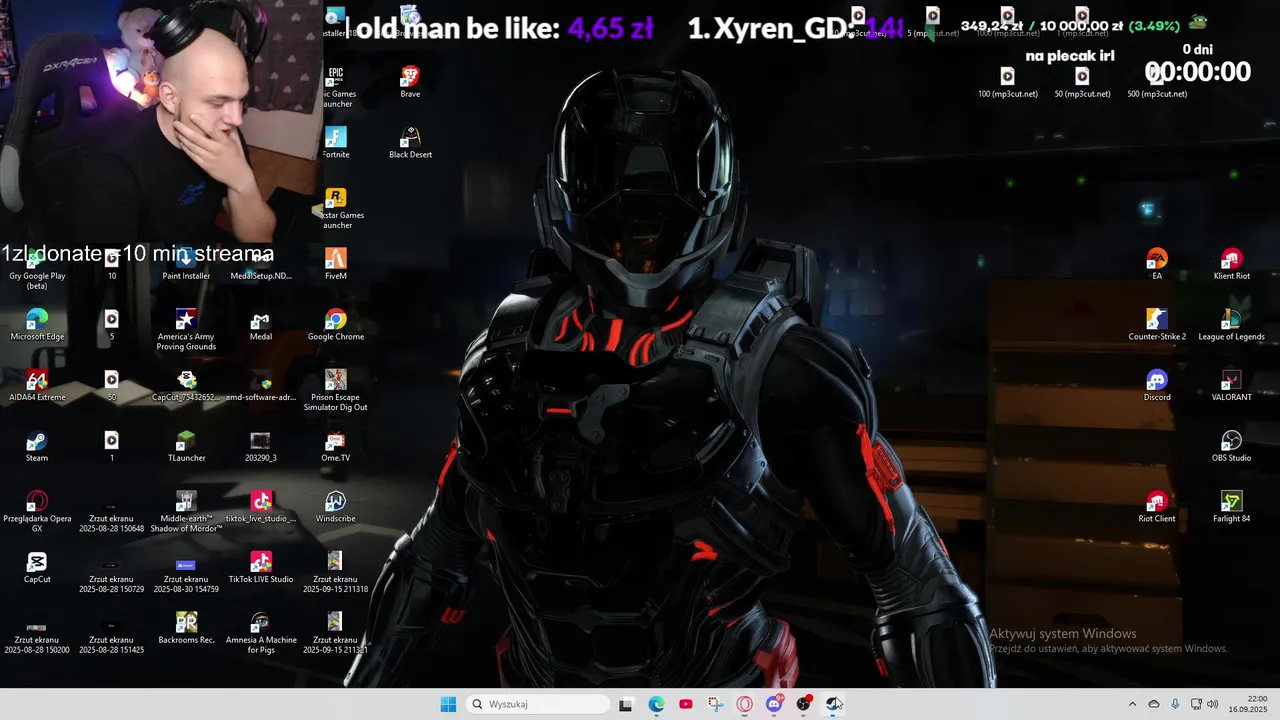1280x720 pixels.
Task: Open Prison Escape Simulator Dig Out icon
Action: pos(336,391)
